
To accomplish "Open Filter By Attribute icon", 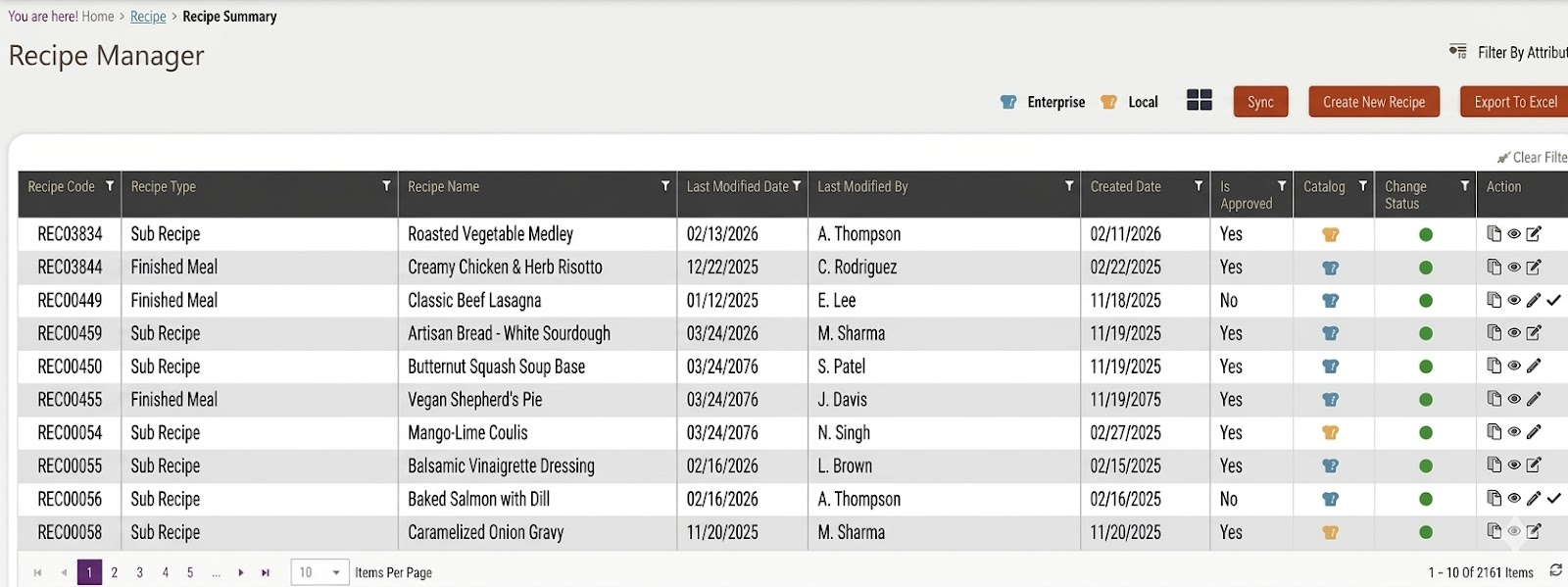I will (1458, 52).
